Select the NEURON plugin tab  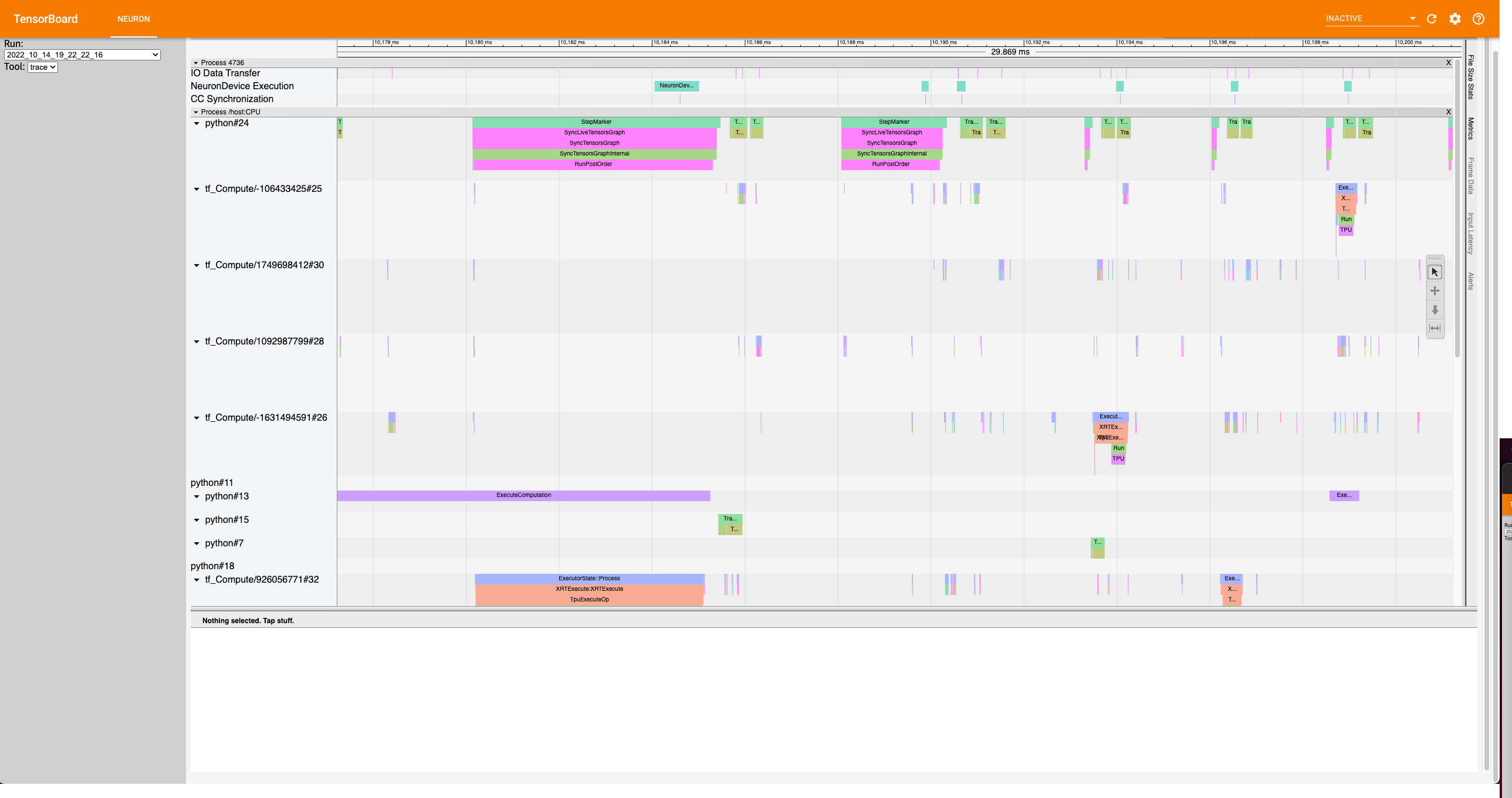133,19
